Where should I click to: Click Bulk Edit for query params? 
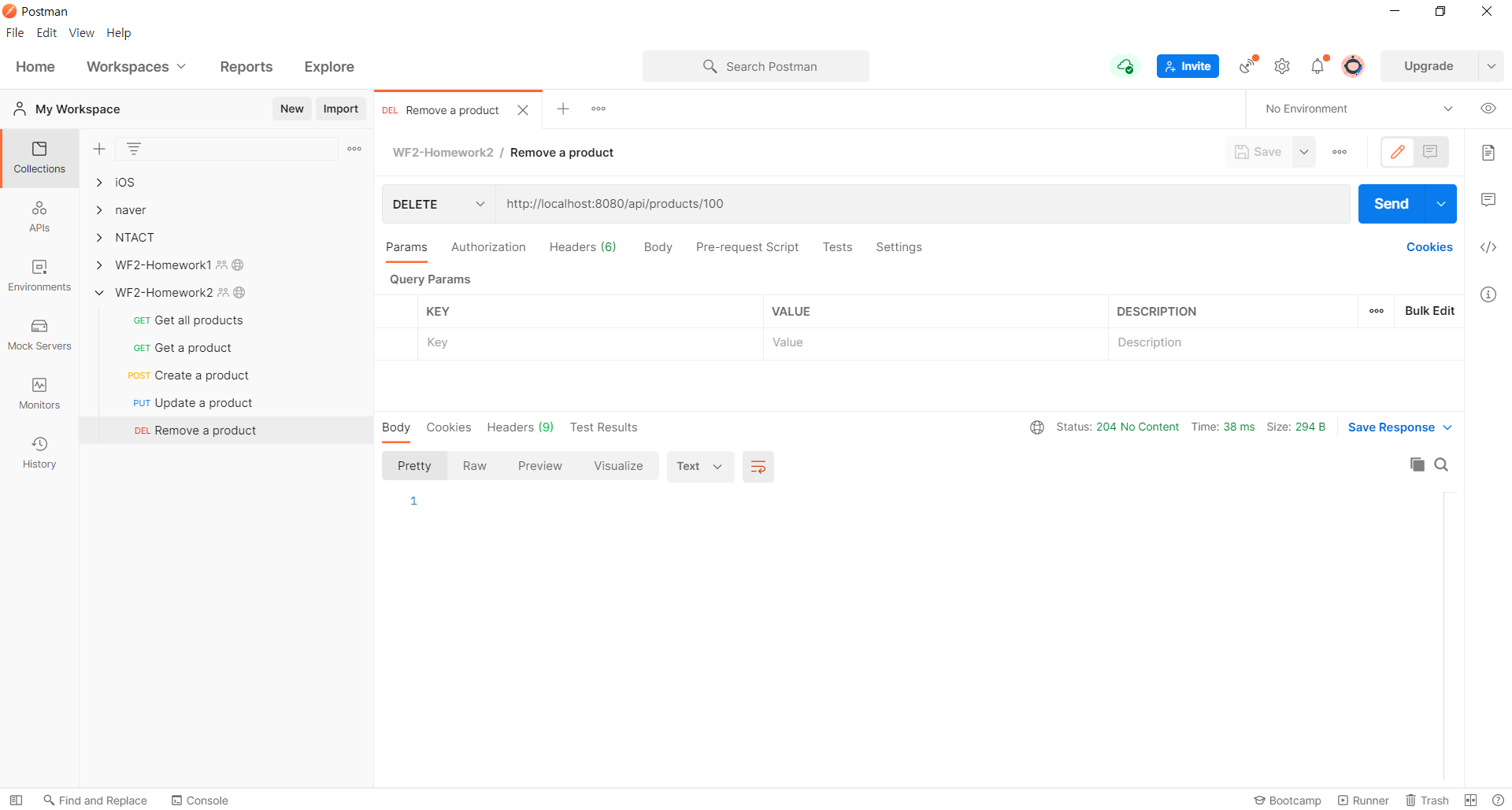point(1429,311)
